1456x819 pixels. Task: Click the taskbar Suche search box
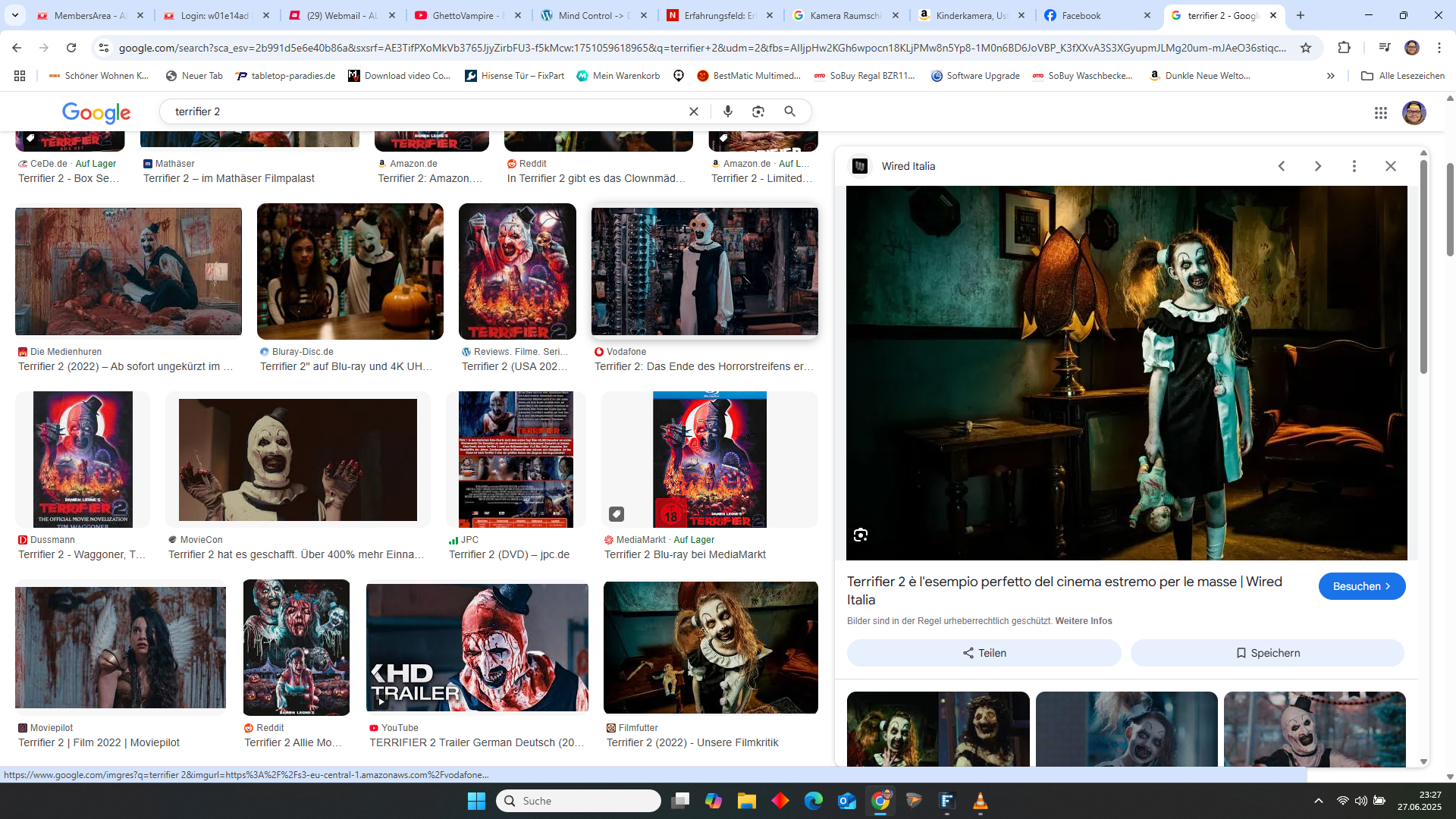click(579, 801)
